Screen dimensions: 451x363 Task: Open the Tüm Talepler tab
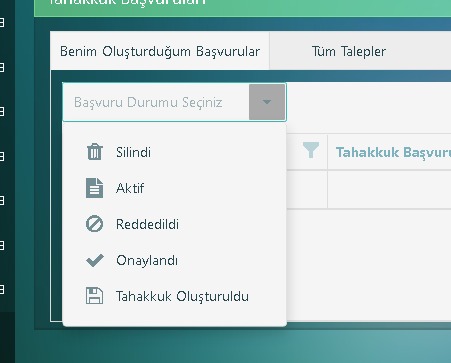coord(349,51)
